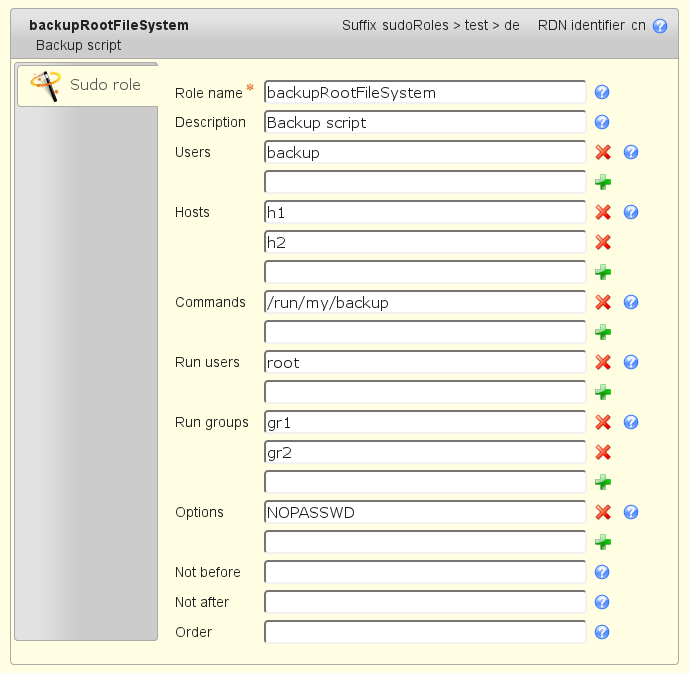This screenshot has width=689, height=673.
Task: Remove the /run/my/backup command
Action: [603, 302]
